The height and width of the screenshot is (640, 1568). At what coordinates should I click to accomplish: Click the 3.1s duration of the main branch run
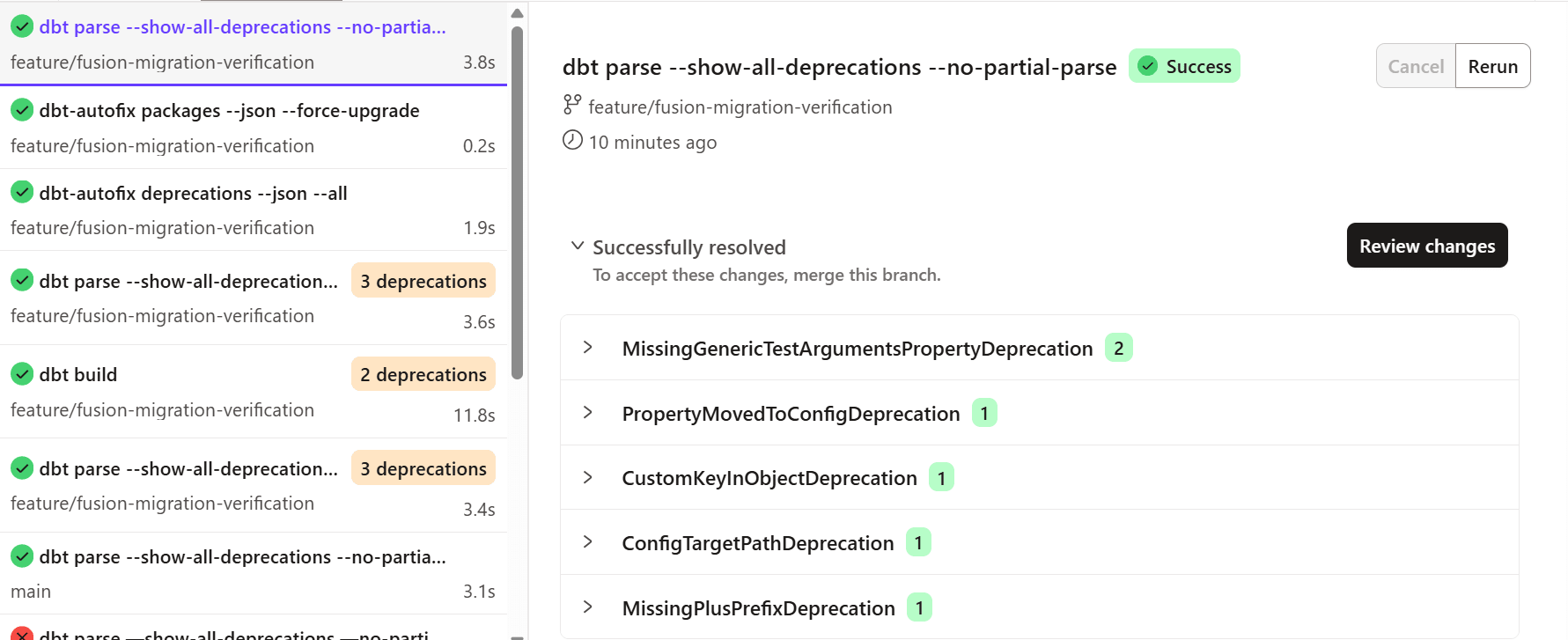pyautogui.click(x=479, y=592)
